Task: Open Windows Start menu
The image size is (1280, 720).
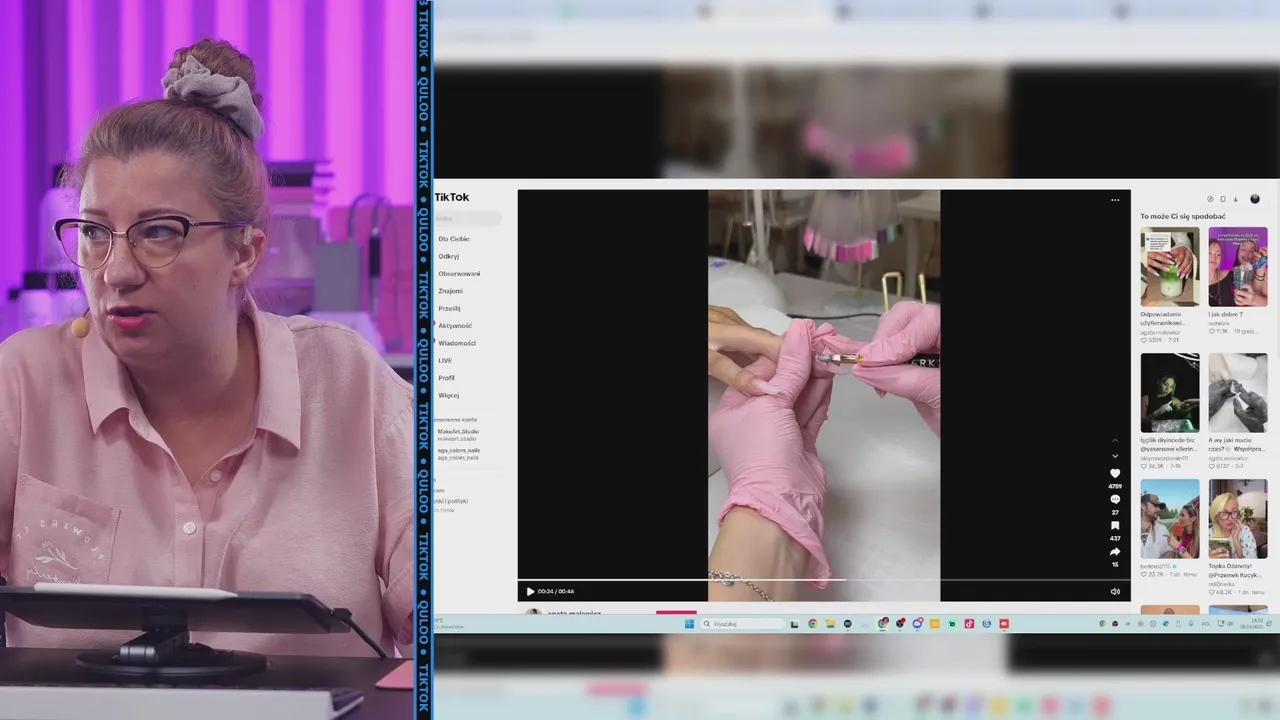Action: point(689,624)
